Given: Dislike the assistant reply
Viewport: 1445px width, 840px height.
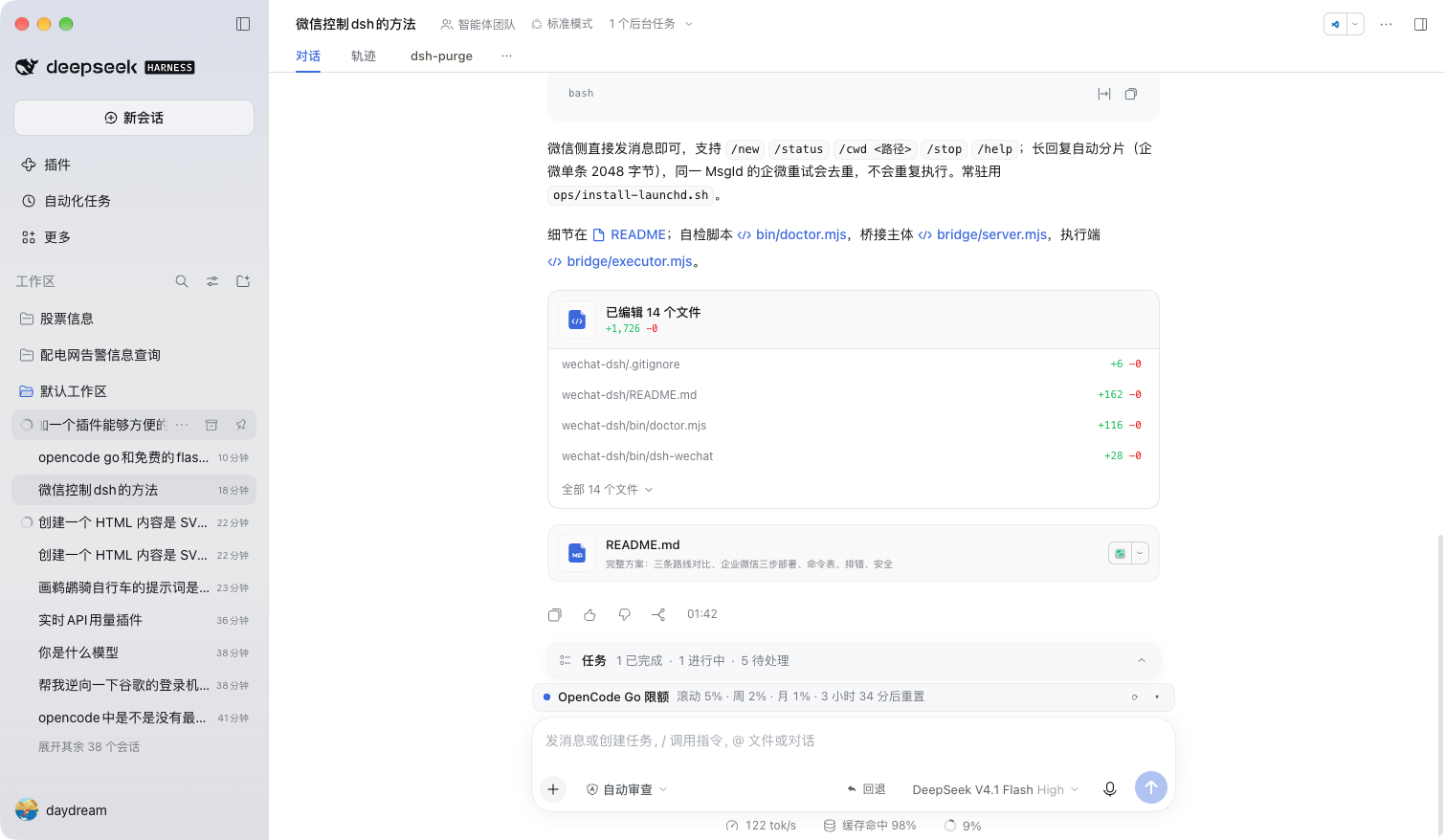Looking at the screenshot, I should click(x=624, y=614).
